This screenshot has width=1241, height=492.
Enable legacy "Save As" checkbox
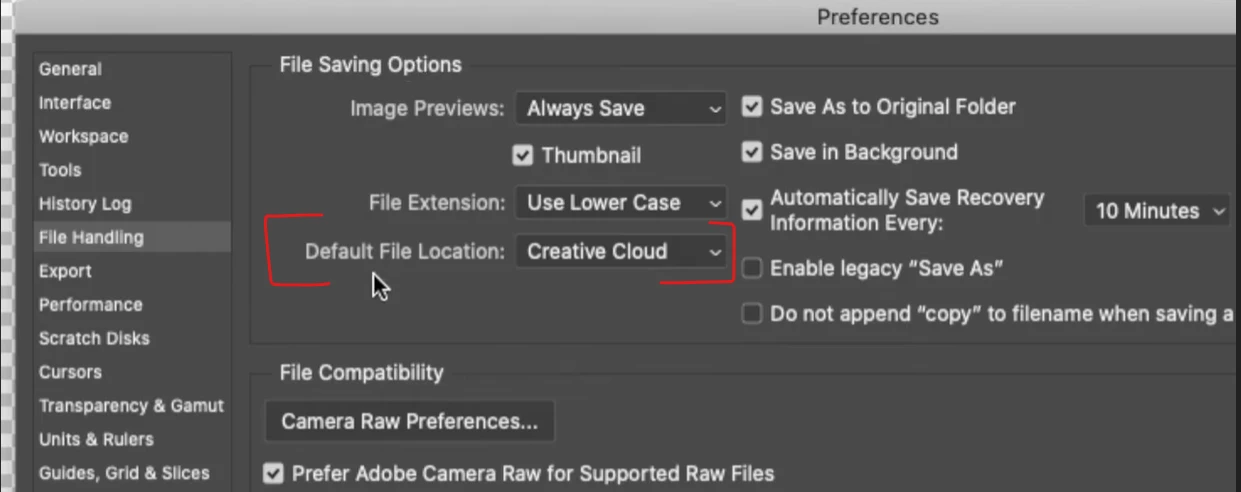(752, 268)
